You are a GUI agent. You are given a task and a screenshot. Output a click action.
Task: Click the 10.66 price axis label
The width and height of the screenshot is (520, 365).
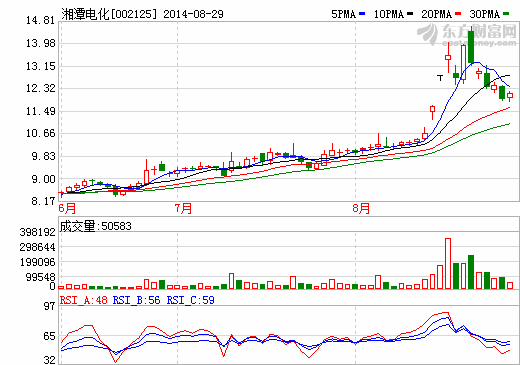(x=40, y=133)
